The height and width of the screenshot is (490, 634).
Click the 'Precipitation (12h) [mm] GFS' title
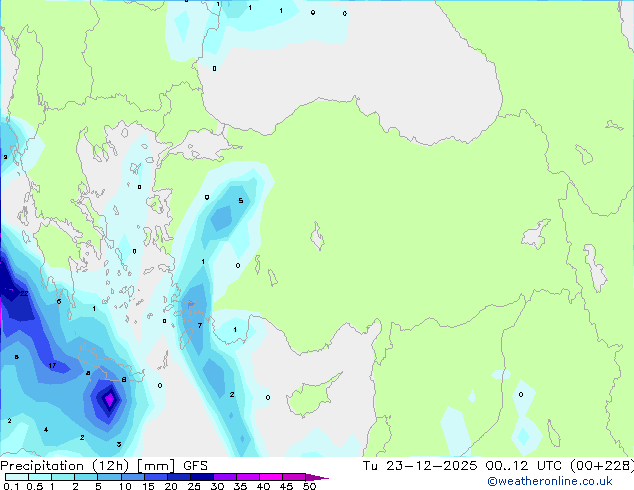click(104, 466)
